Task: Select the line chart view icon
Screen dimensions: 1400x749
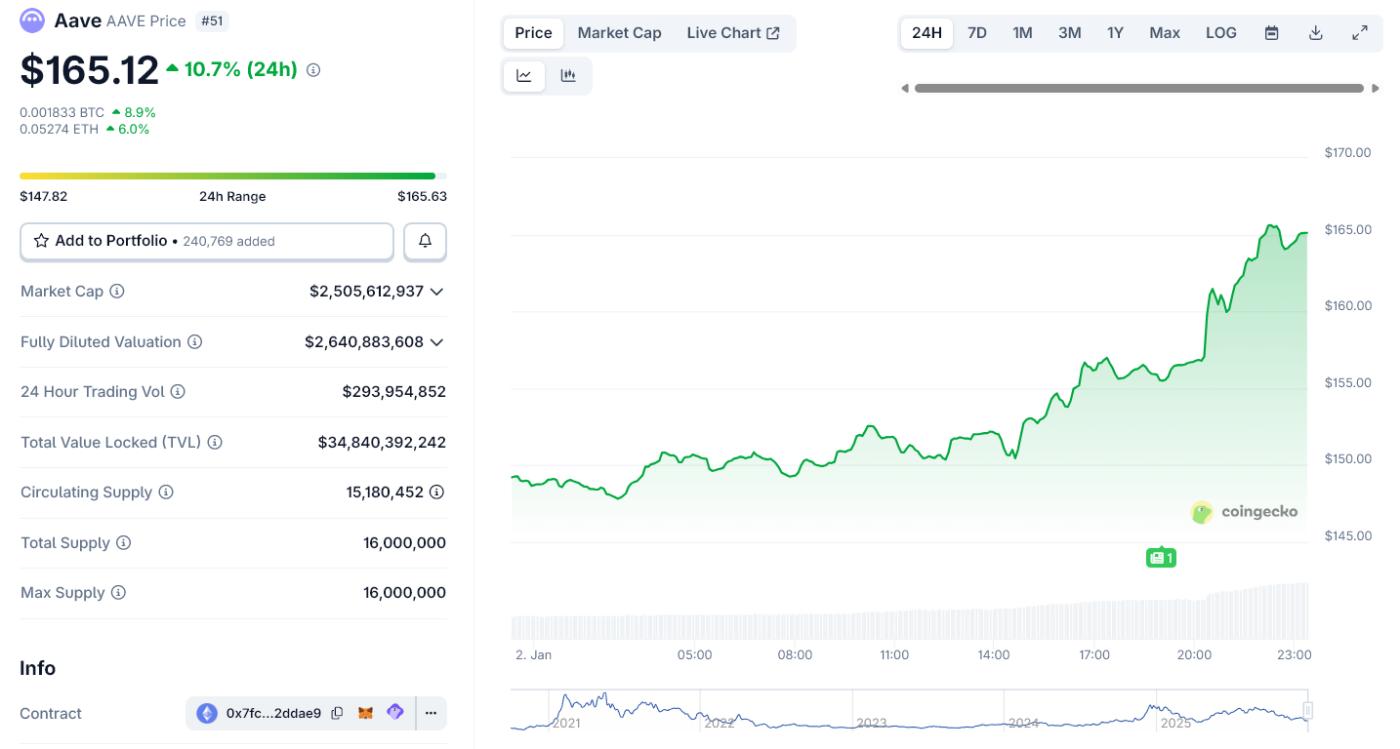Action: [524, 76]
